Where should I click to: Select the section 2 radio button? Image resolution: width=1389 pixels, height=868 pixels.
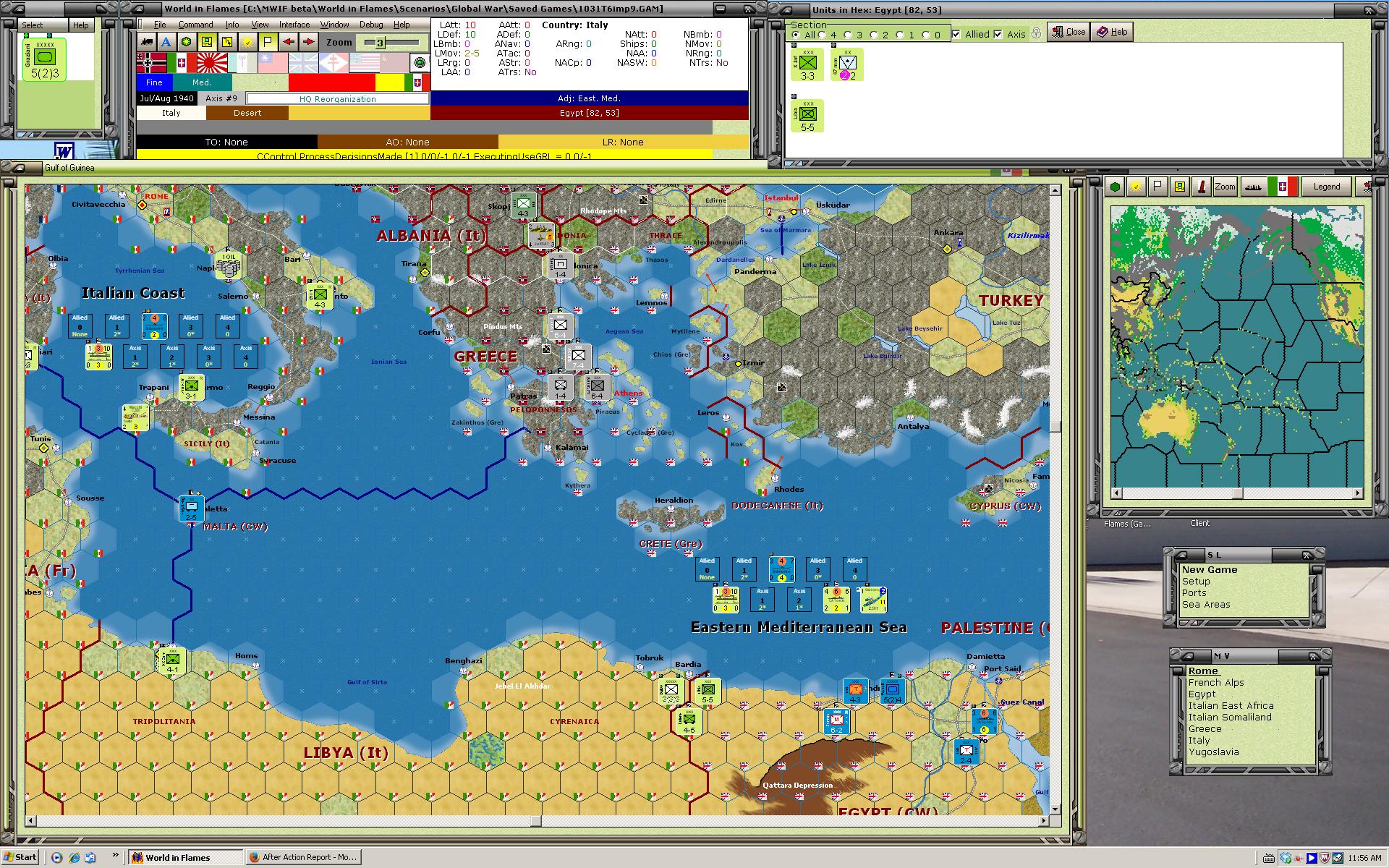pyautogui.click(x=874, y=35)
